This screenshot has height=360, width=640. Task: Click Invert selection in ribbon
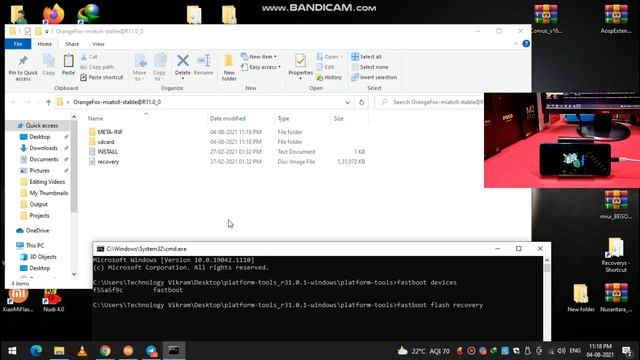[x=374, y=77]
